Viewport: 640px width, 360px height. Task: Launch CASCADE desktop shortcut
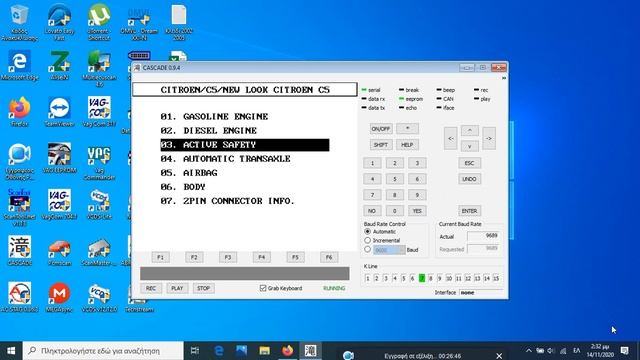coord(19,251)
